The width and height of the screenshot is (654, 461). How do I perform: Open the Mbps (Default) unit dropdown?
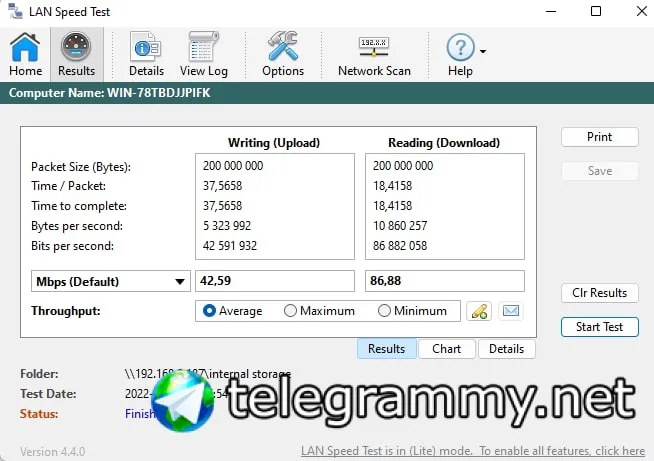[111, 281]
